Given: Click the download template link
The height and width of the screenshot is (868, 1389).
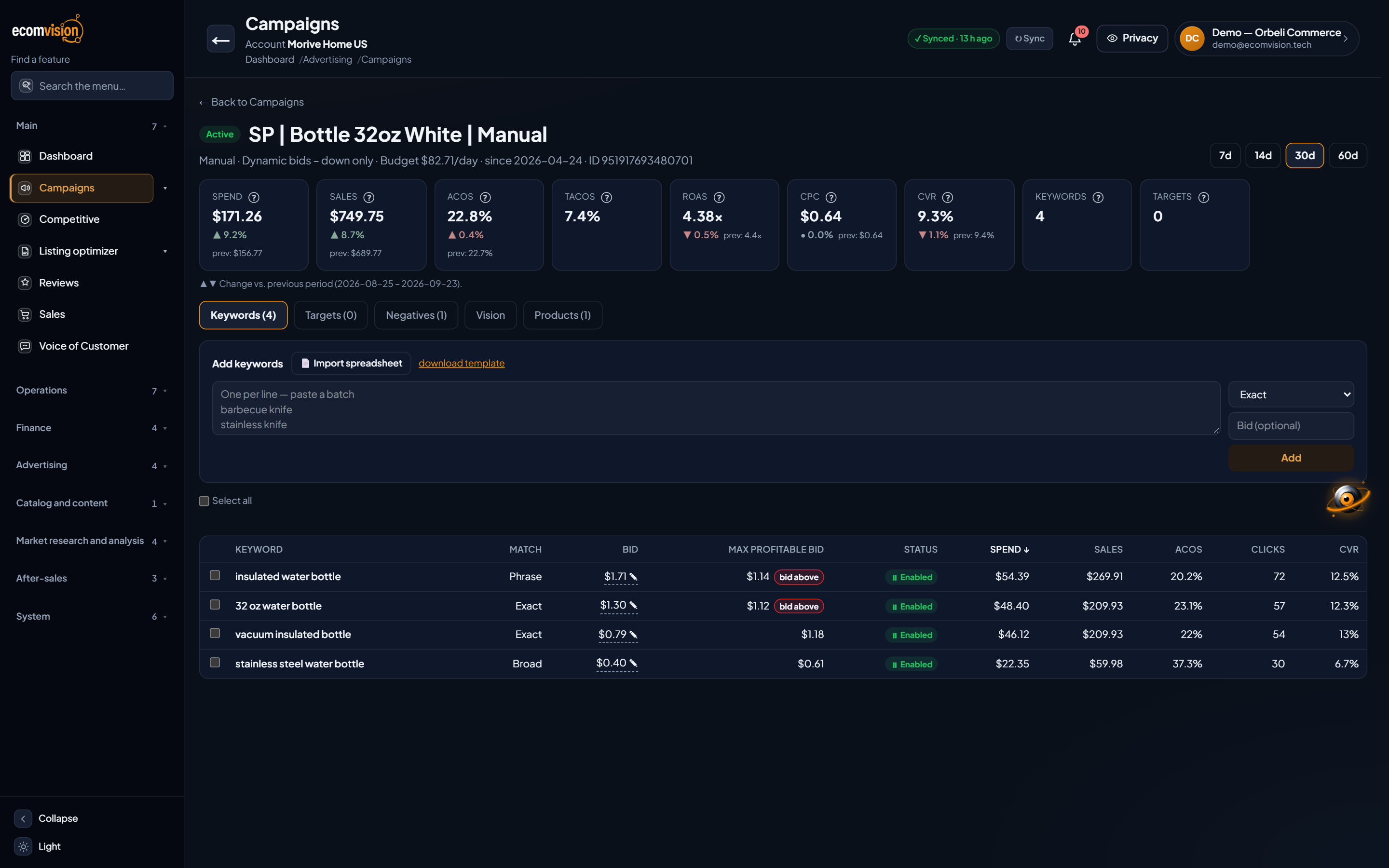Looking at the screenshot, I should tap(462, 364).
